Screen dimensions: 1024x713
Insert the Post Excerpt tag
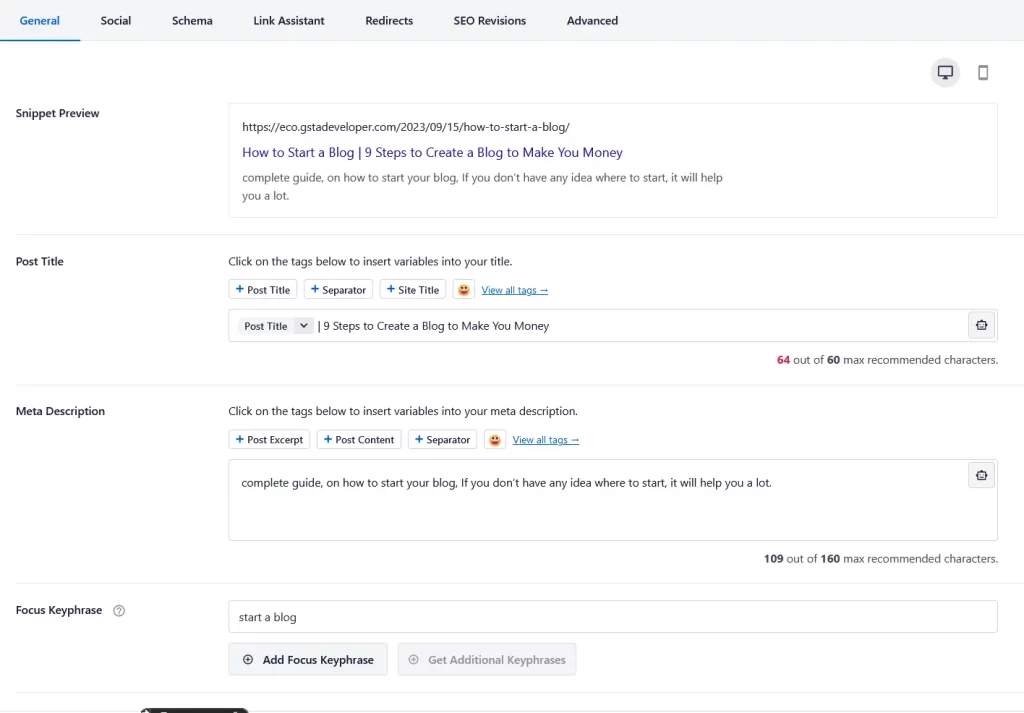269,439
